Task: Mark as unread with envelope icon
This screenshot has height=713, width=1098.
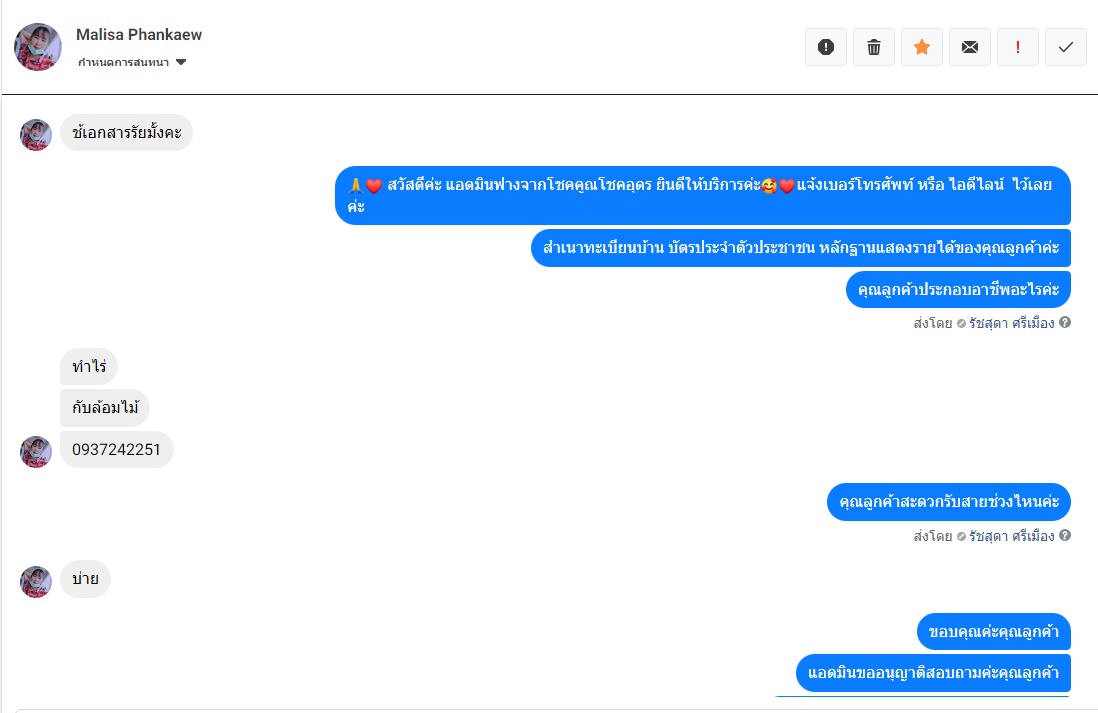Action: [970, 47]
